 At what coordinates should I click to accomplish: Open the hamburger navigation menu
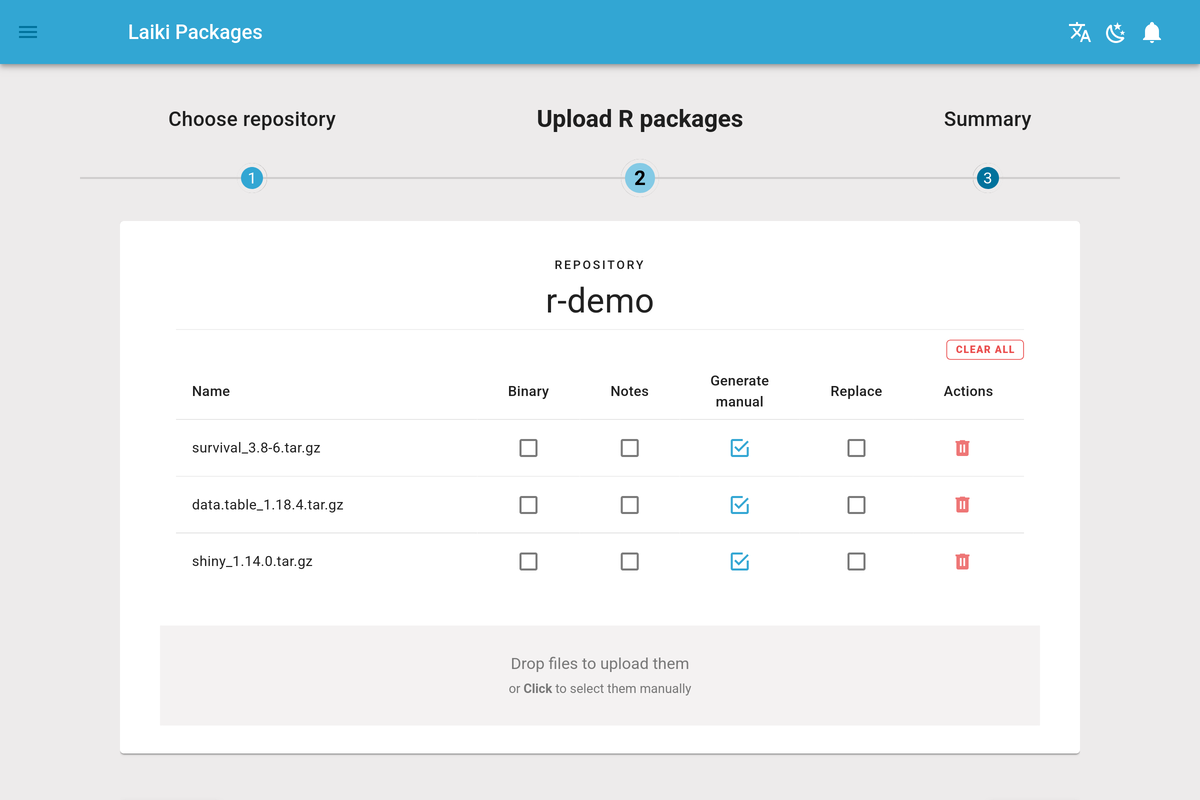(x=28, y=32)
